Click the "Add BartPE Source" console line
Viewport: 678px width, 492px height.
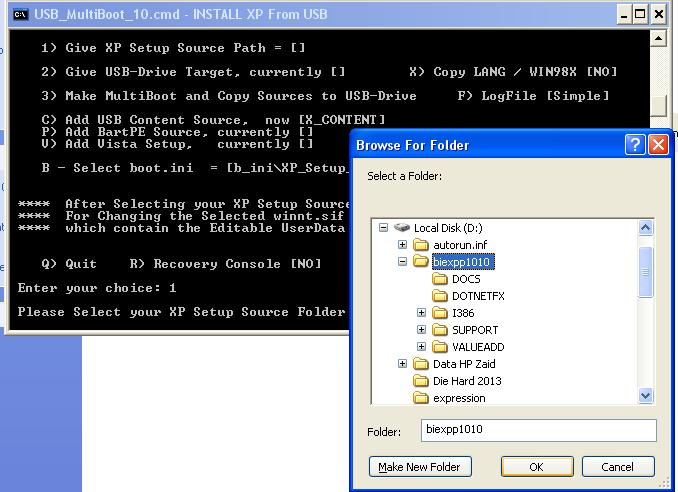[177, 132]
